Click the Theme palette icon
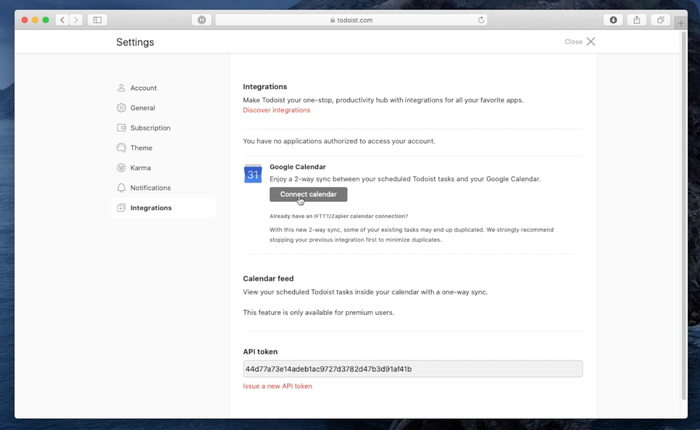 point(121,148)
